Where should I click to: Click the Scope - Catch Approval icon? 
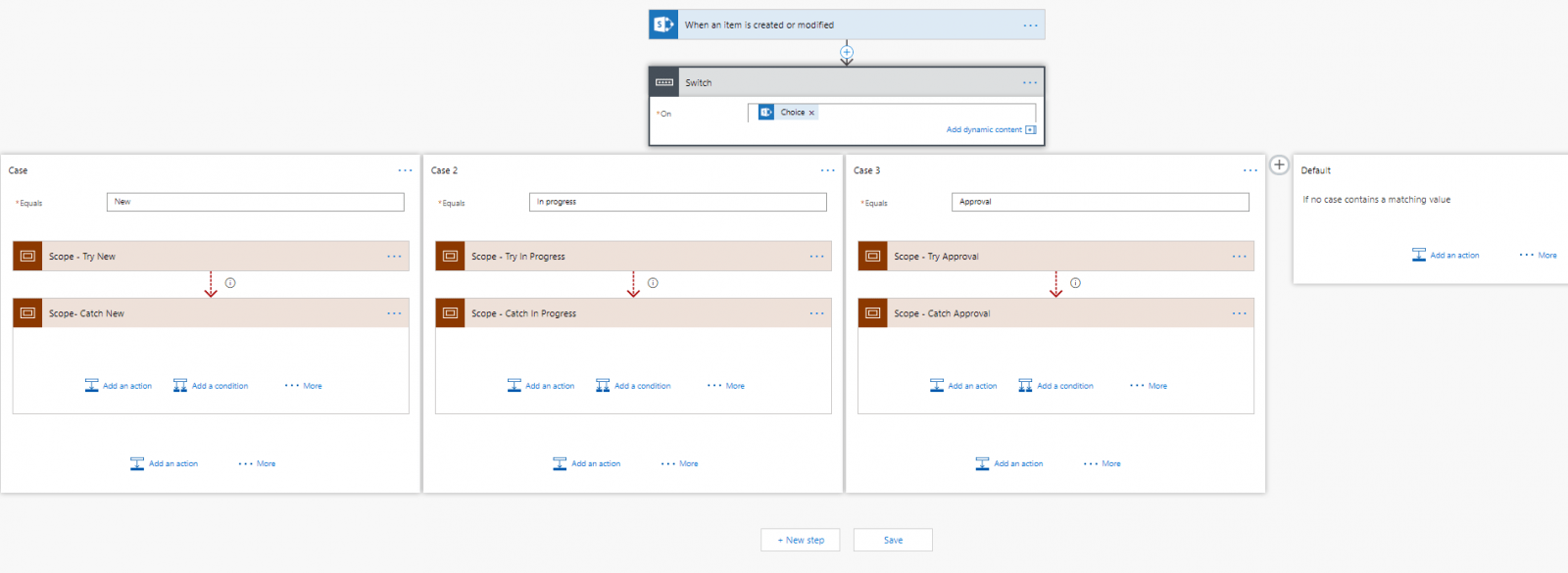(872, 313)
